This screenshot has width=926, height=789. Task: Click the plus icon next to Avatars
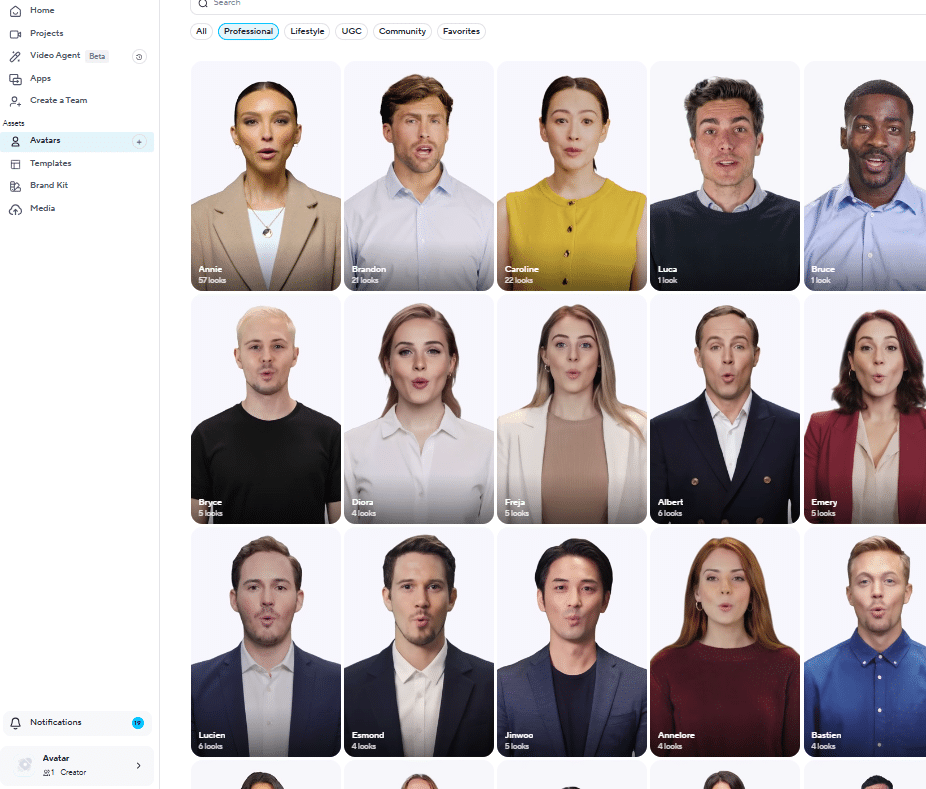pos(139,142)
